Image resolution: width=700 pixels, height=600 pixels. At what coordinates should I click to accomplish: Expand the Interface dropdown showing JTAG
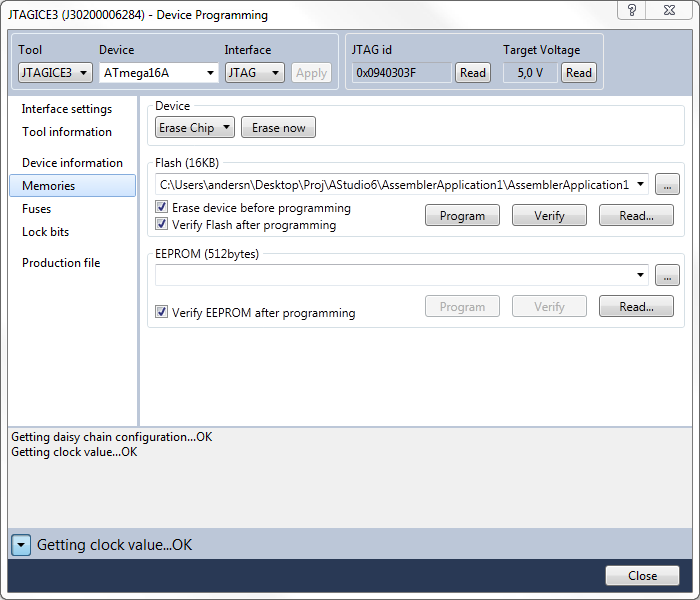tap(254, 72)
